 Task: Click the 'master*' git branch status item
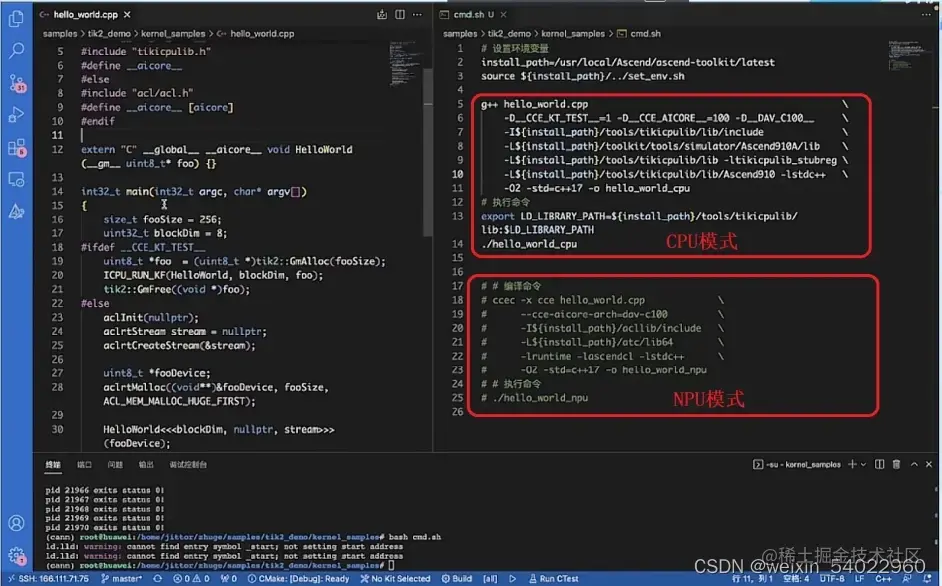(121, 579)
